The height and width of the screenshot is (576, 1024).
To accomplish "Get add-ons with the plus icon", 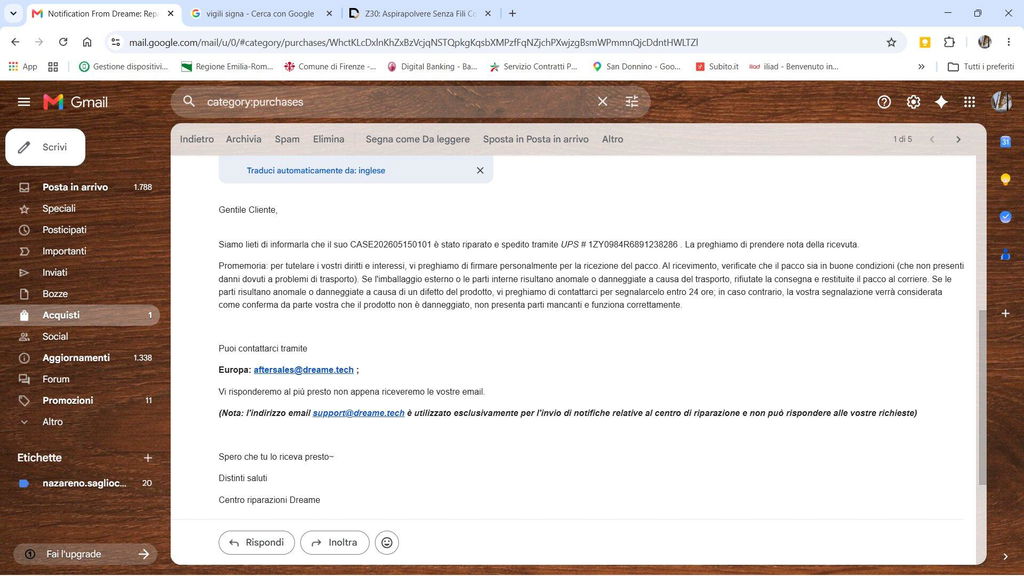I will [1005, 313].
